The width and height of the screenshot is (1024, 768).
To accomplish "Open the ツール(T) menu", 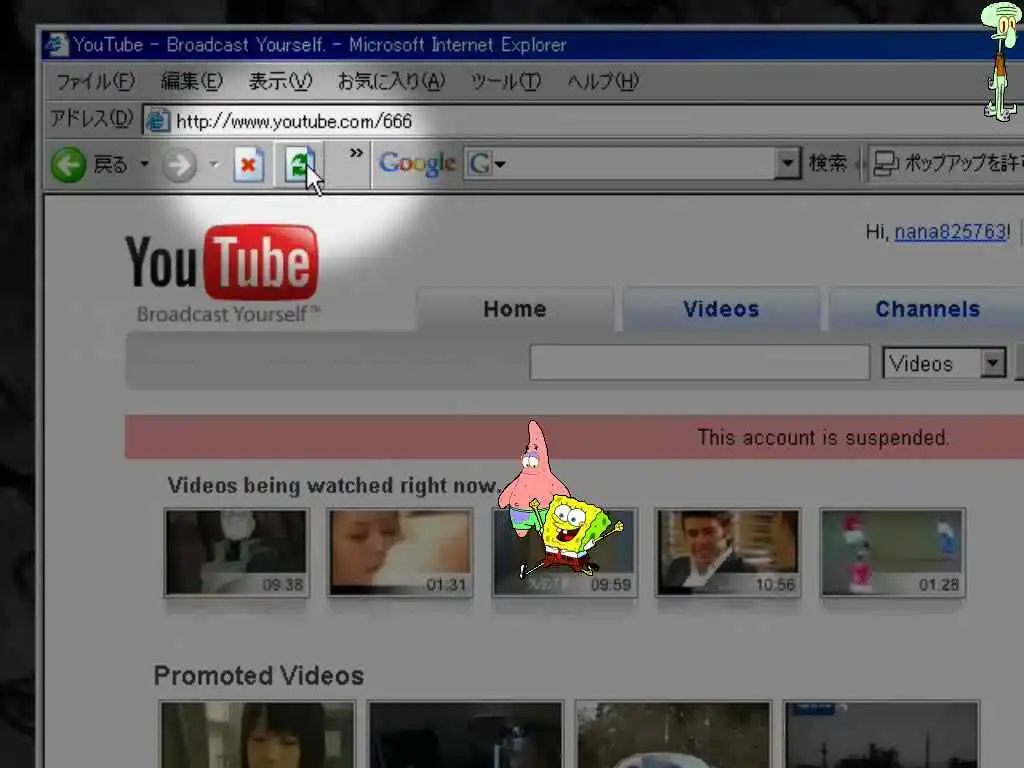I will (x=506, y=82).
